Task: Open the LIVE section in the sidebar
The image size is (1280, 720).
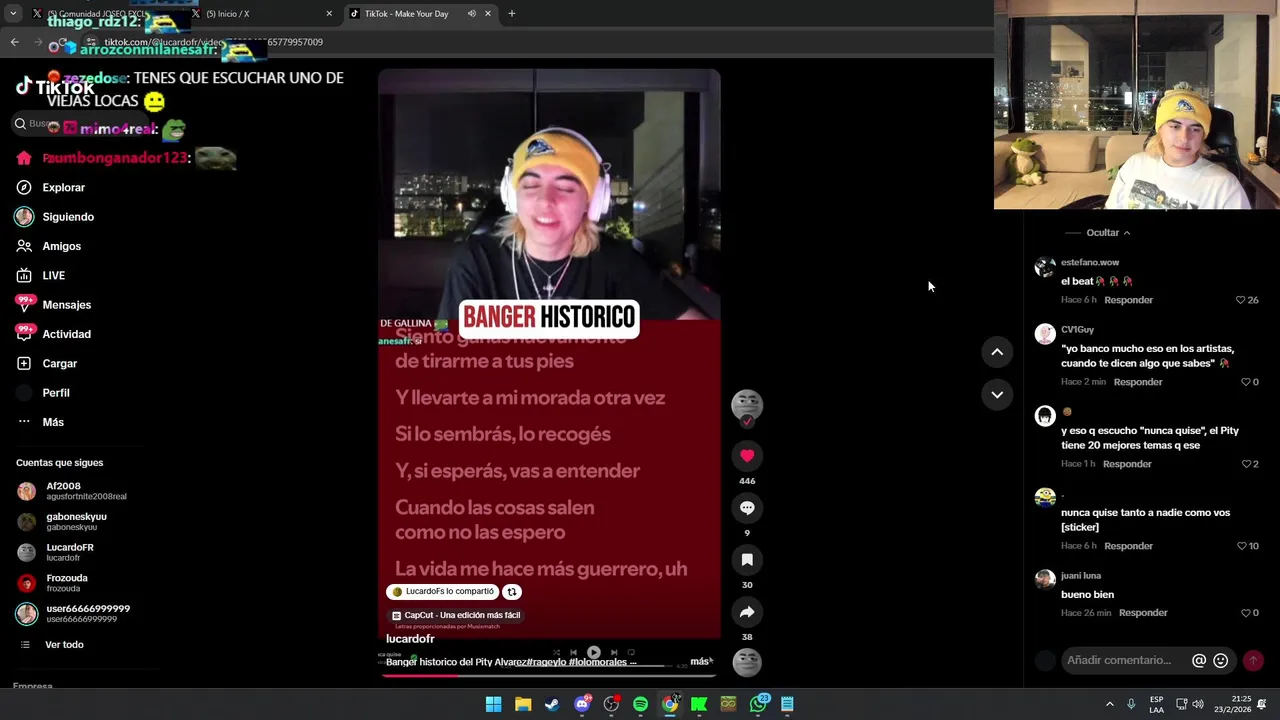Action: [x=54, y=275]
